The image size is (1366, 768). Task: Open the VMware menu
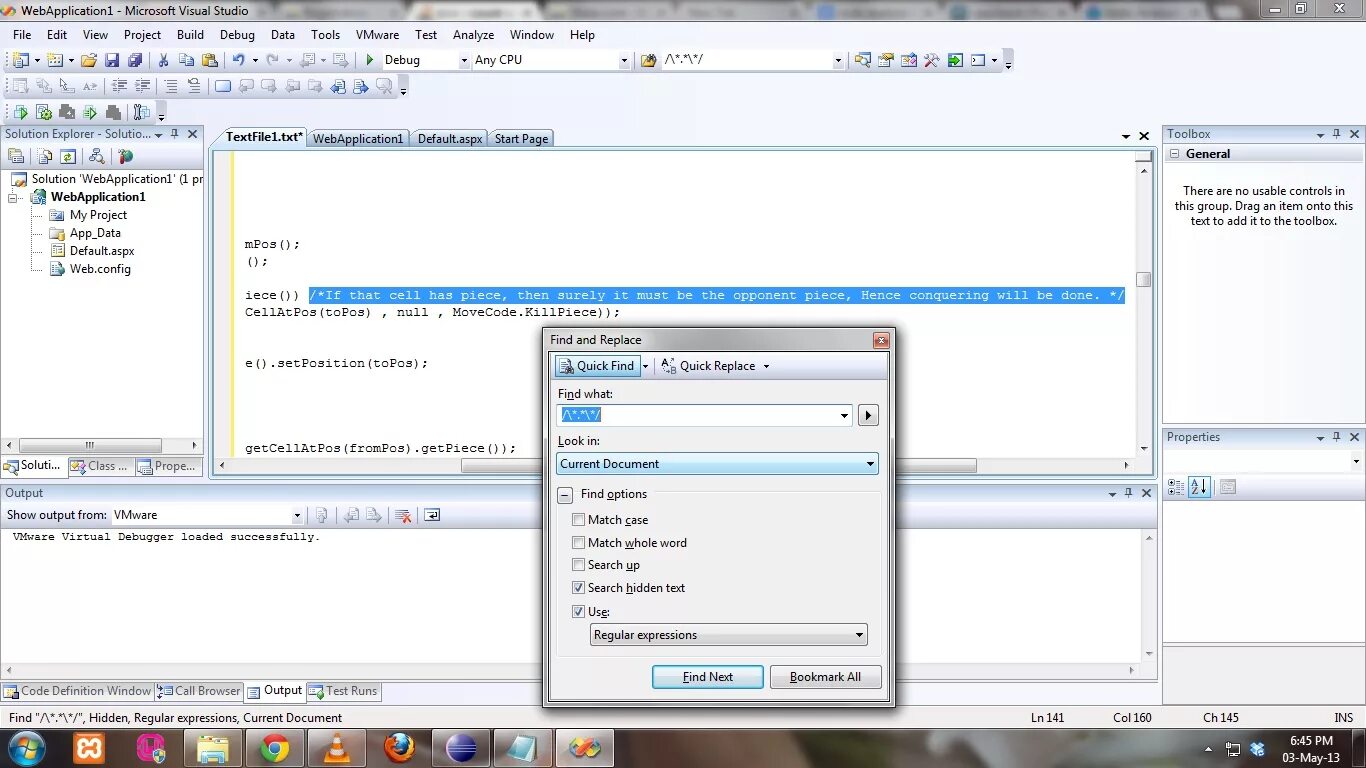377,34
